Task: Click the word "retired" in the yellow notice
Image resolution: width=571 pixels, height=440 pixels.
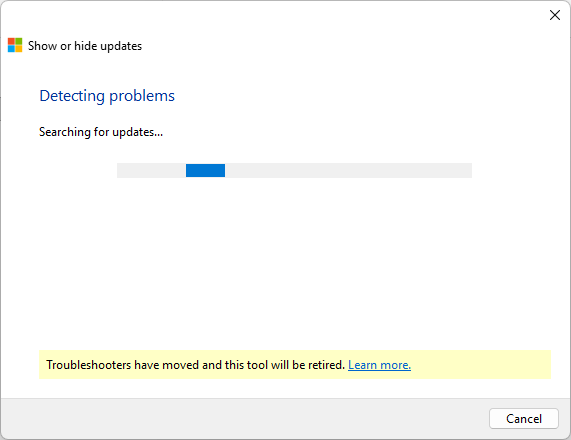Action: point(326,365)
